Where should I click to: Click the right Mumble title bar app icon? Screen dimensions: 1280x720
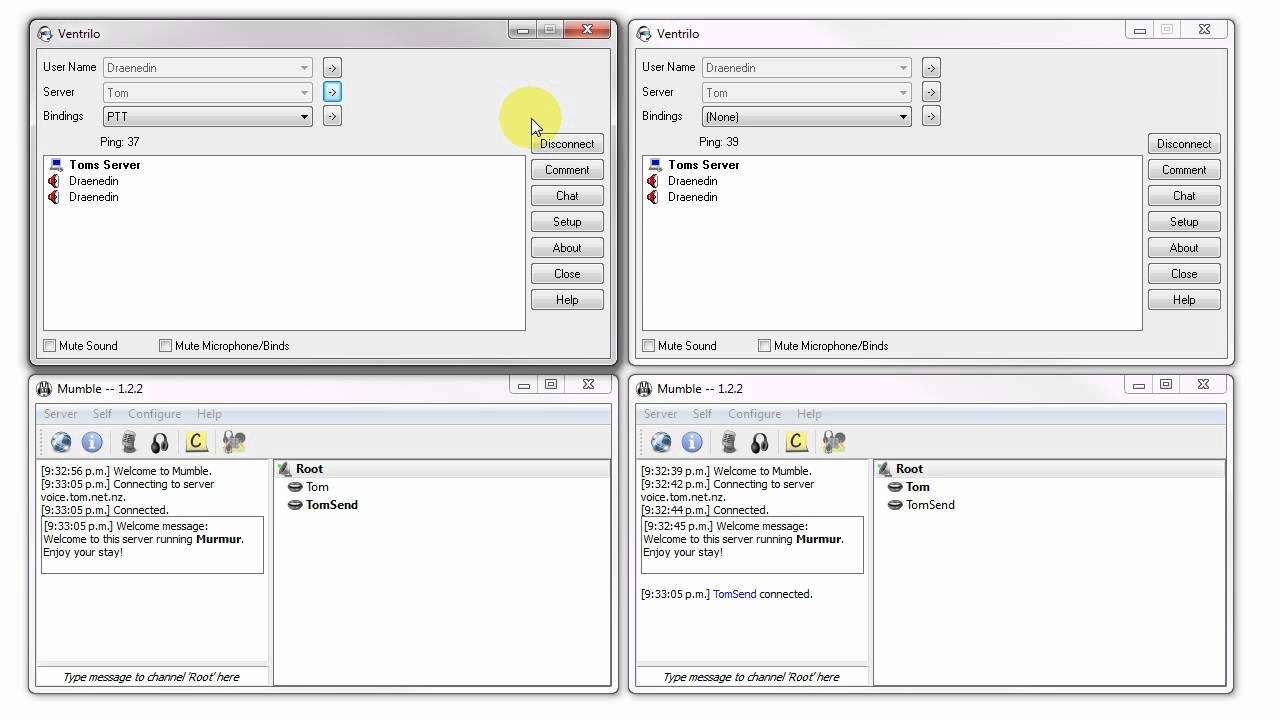644,389
